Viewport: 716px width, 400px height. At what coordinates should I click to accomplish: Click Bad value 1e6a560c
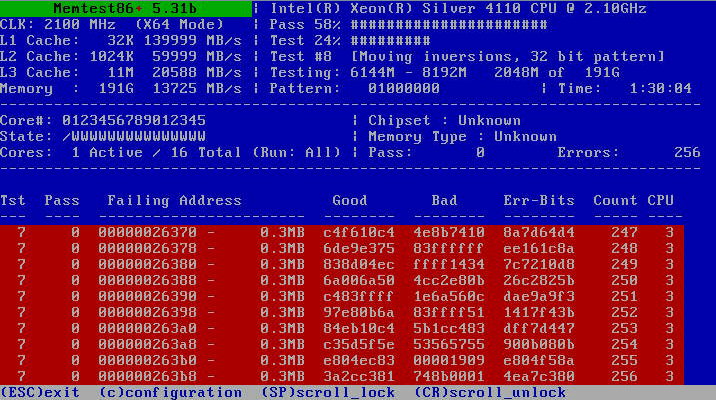coord(449,296)
